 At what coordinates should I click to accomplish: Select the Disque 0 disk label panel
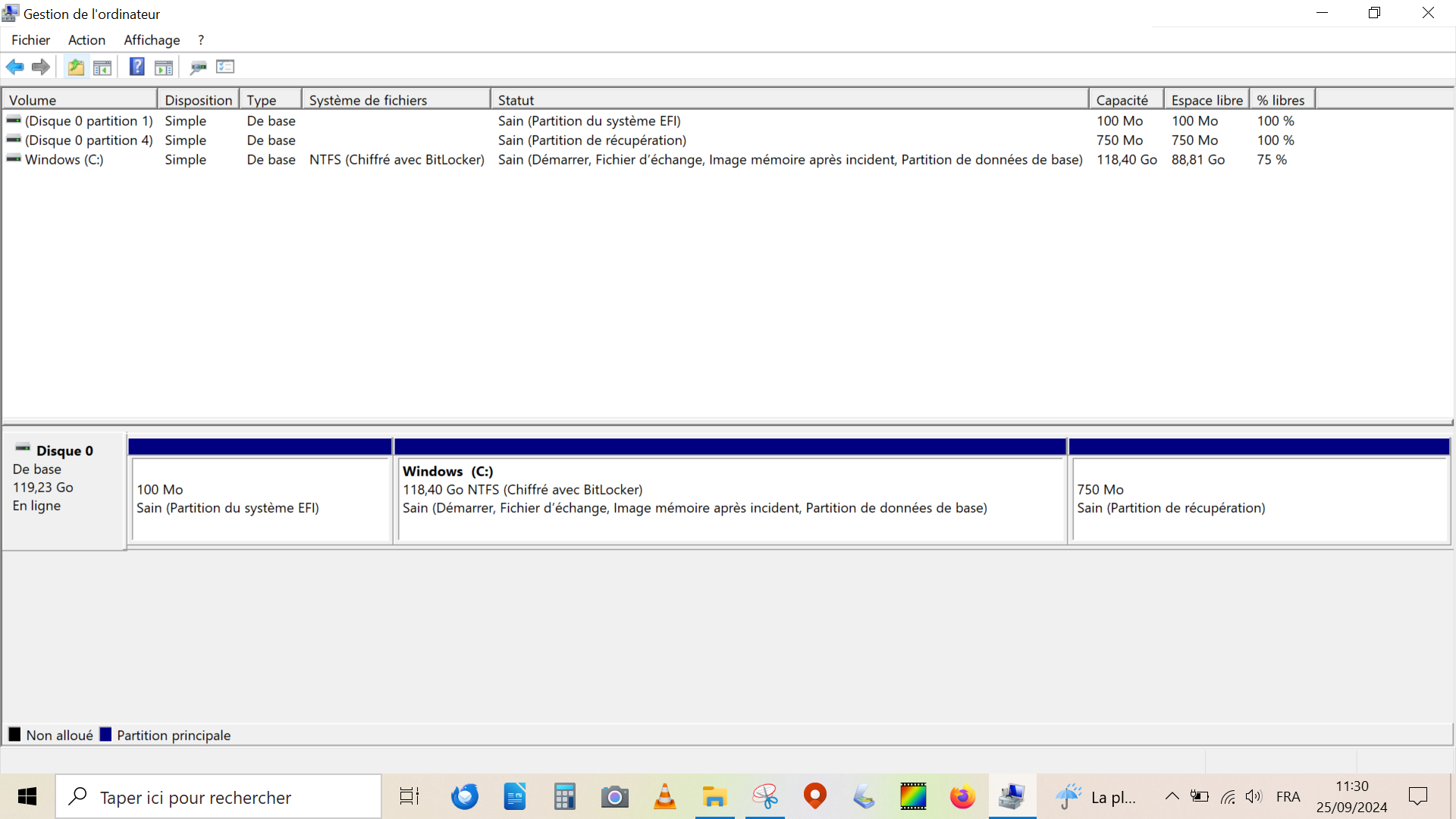coord(64,491)
